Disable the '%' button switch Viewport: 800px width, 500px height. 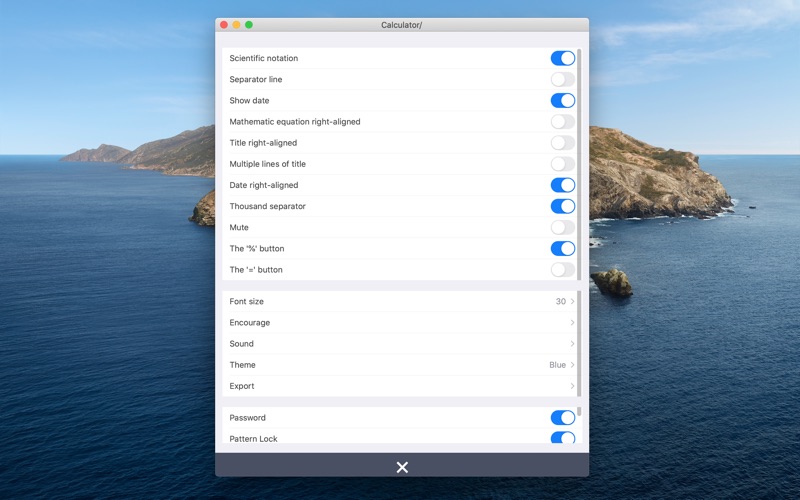pyautogui.click(x=563, y=248)
